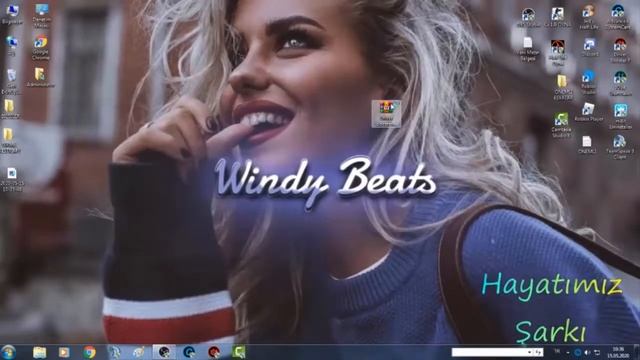This screenshot has height=360, width=640.
Task: Select the WinRAR archive in desktop center
Action: pyautogui.click(x=386, y=114)
